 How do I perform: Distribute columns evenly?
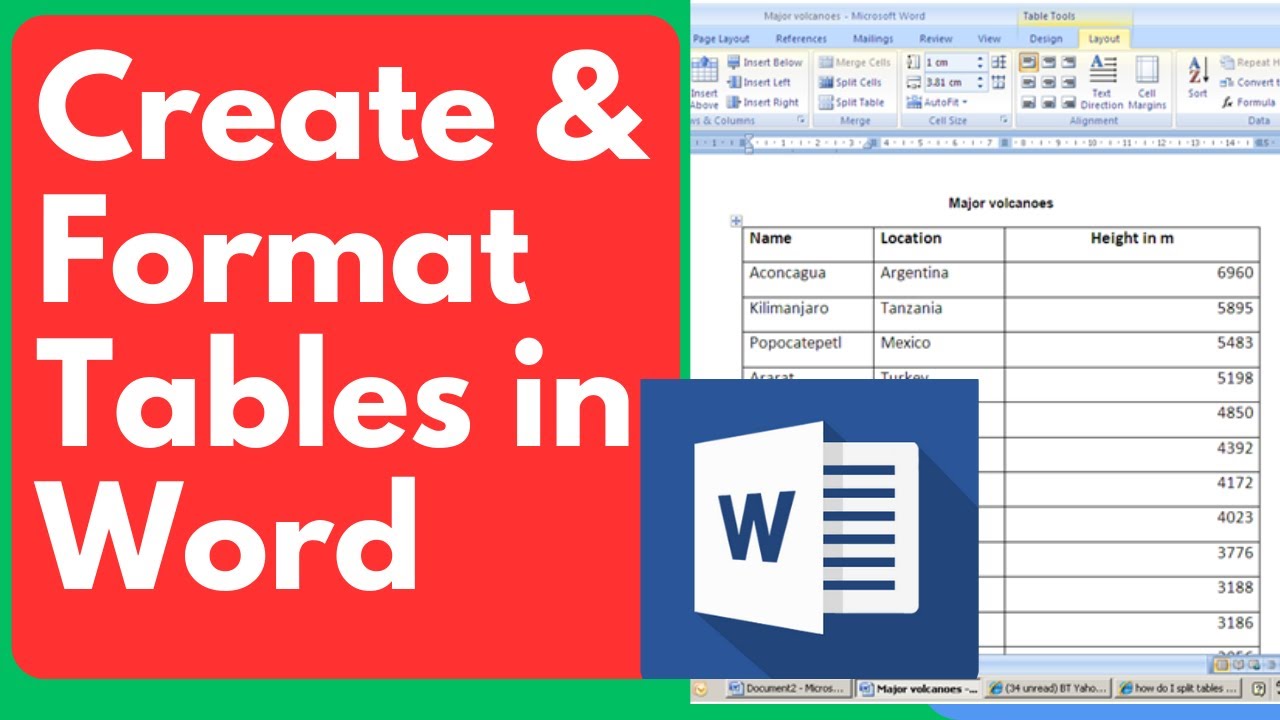[x=999, y=82]
